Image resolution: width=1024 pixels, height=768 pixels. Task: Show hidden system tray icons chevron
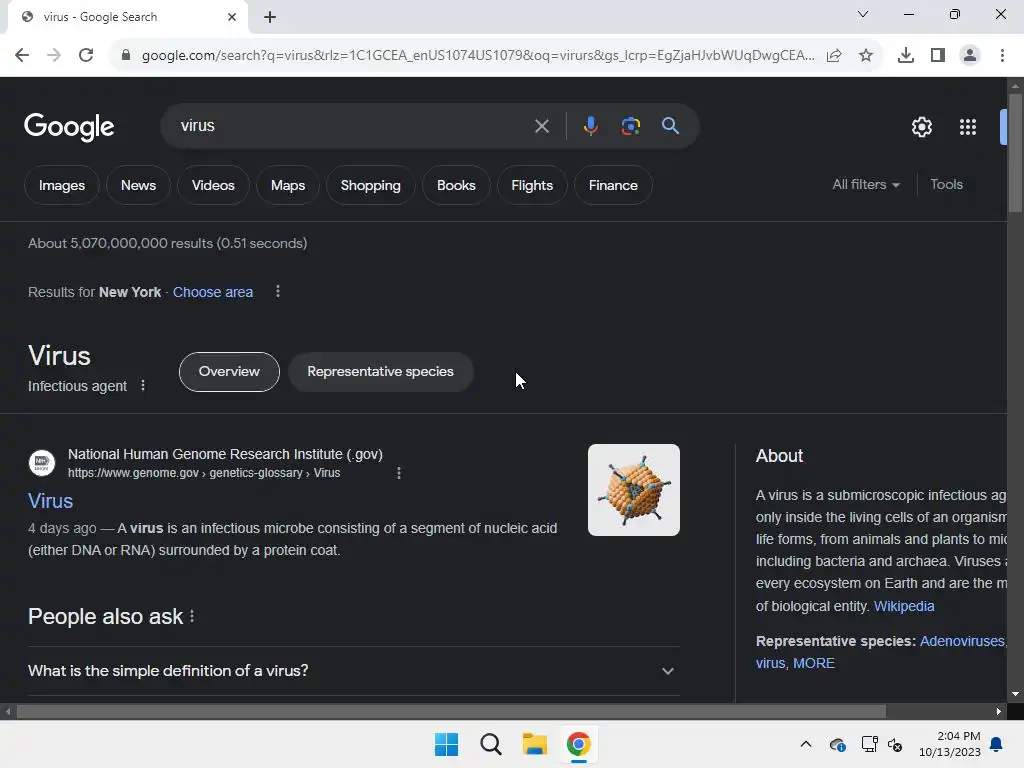806,744
